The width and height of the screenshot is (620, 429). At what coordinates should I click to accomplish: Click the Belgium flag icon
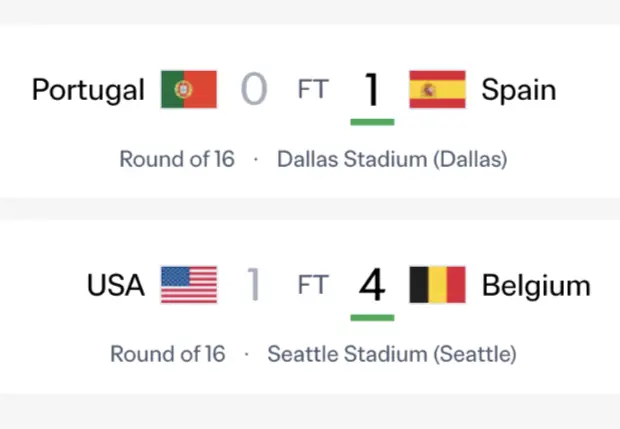pos(437,285)
